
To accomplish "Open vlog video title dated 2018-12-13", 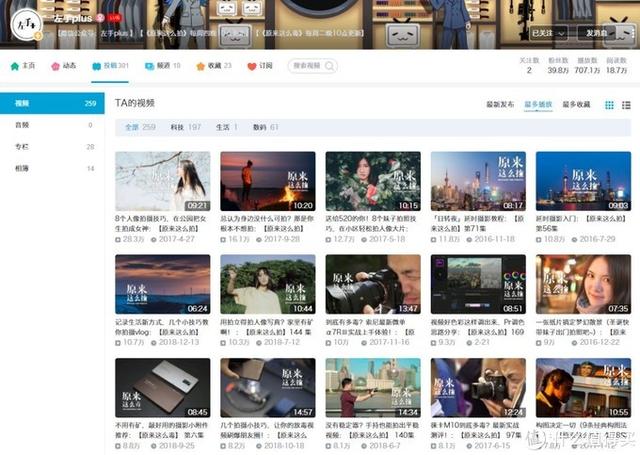I will tap(162, 327).
